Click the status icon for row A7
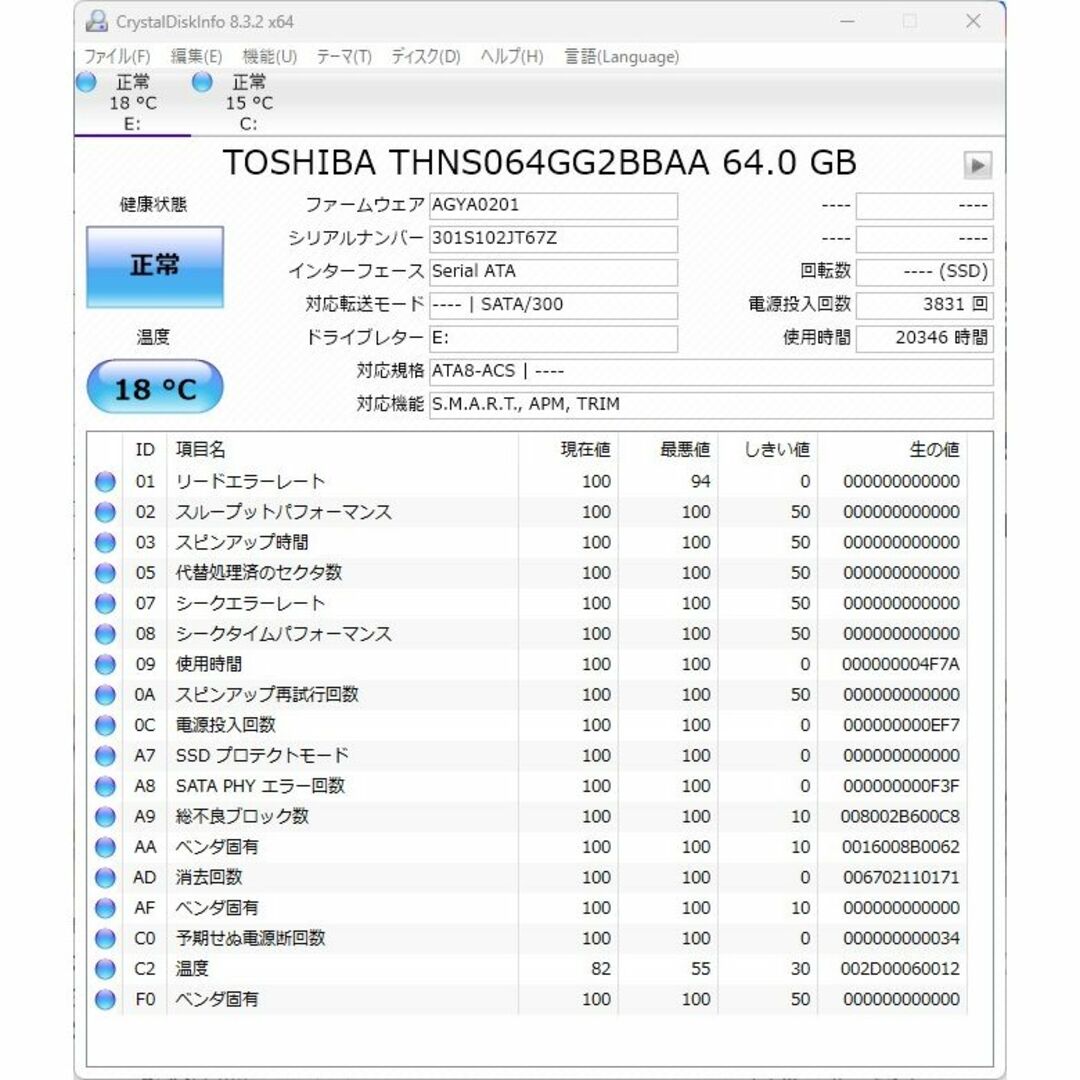The image size is (1080, 1080). pos(105,756)
